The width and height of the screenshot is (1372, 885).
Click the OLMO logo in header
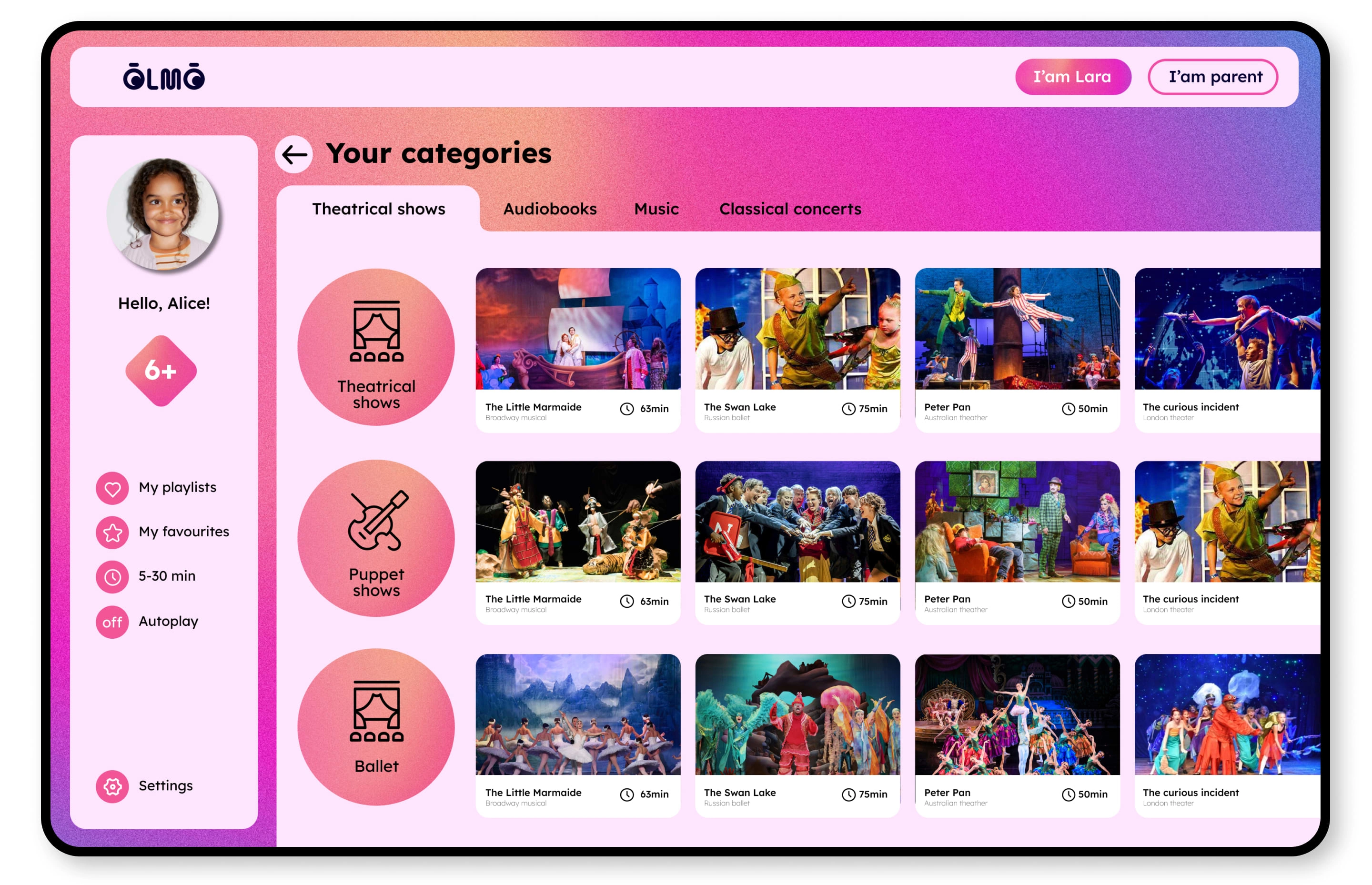164,77
